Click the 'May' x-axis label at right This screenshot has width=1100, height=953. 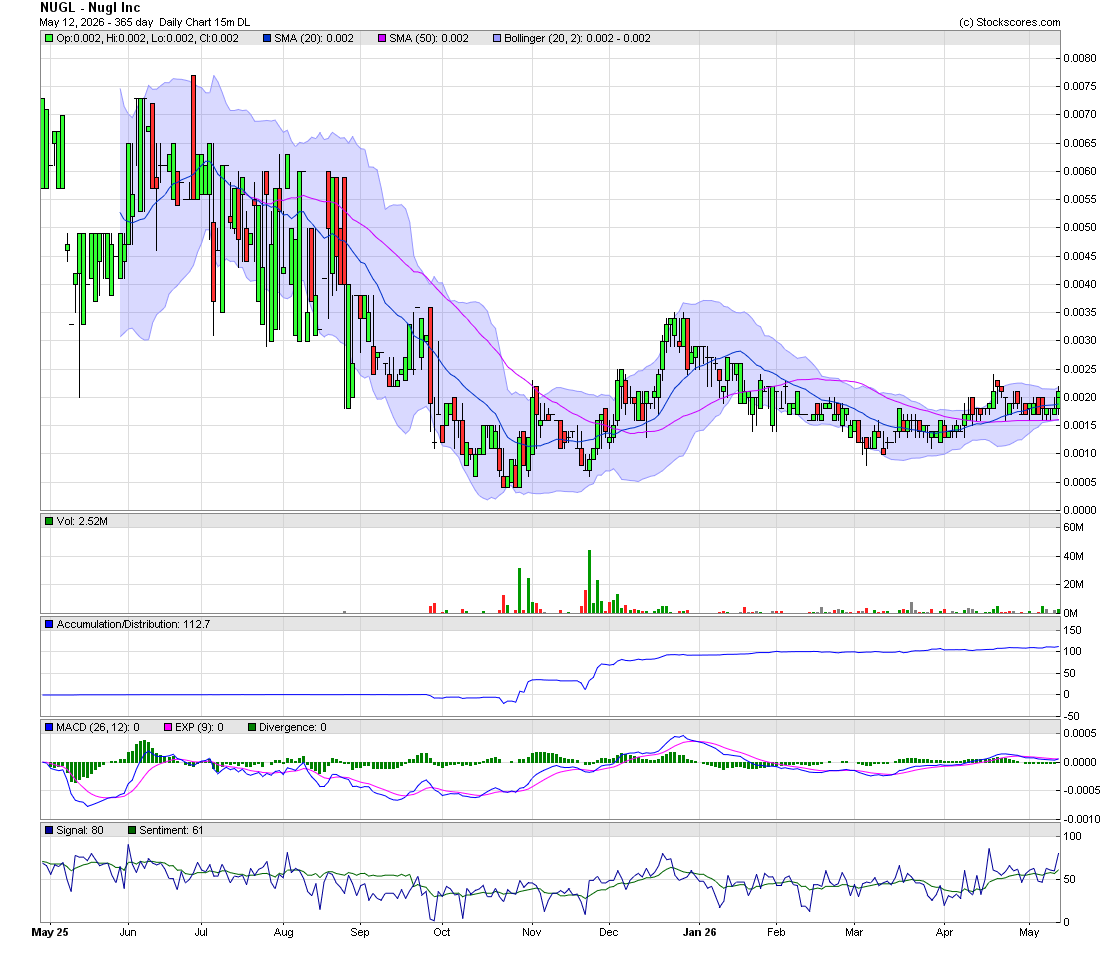point(1029,932)
